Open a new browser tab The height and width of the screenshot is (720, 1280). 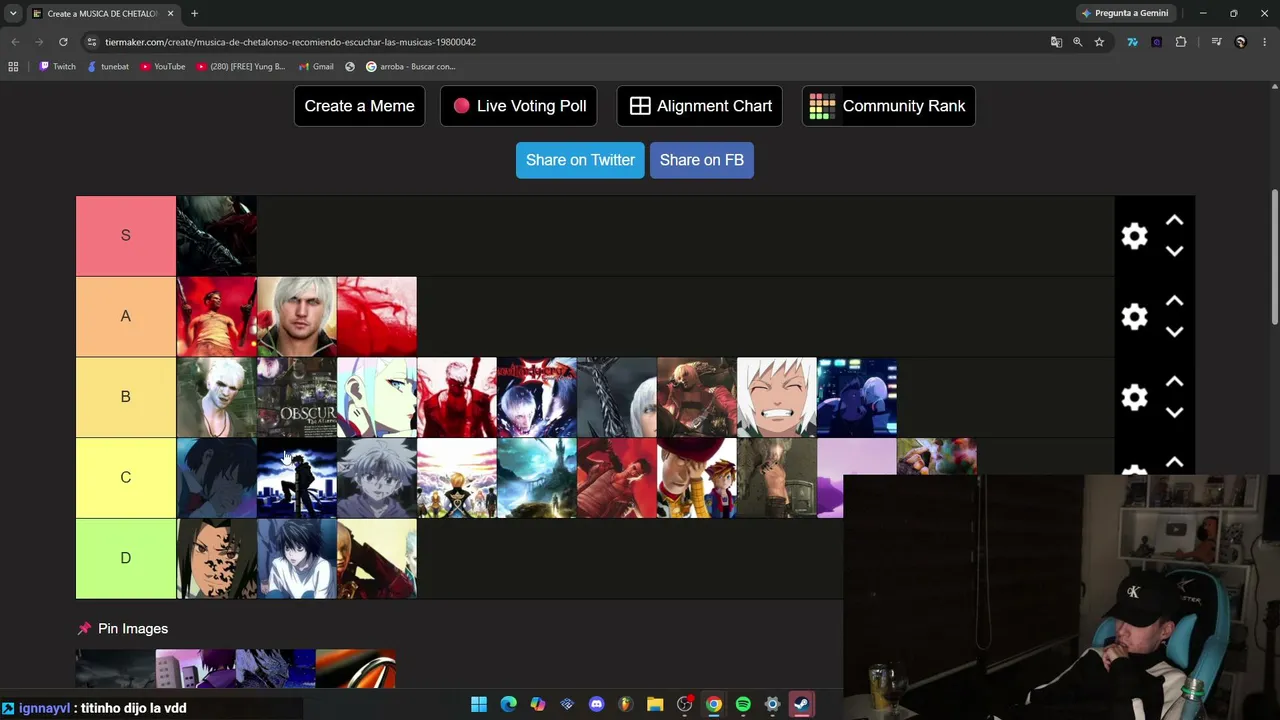pos(194,14)
